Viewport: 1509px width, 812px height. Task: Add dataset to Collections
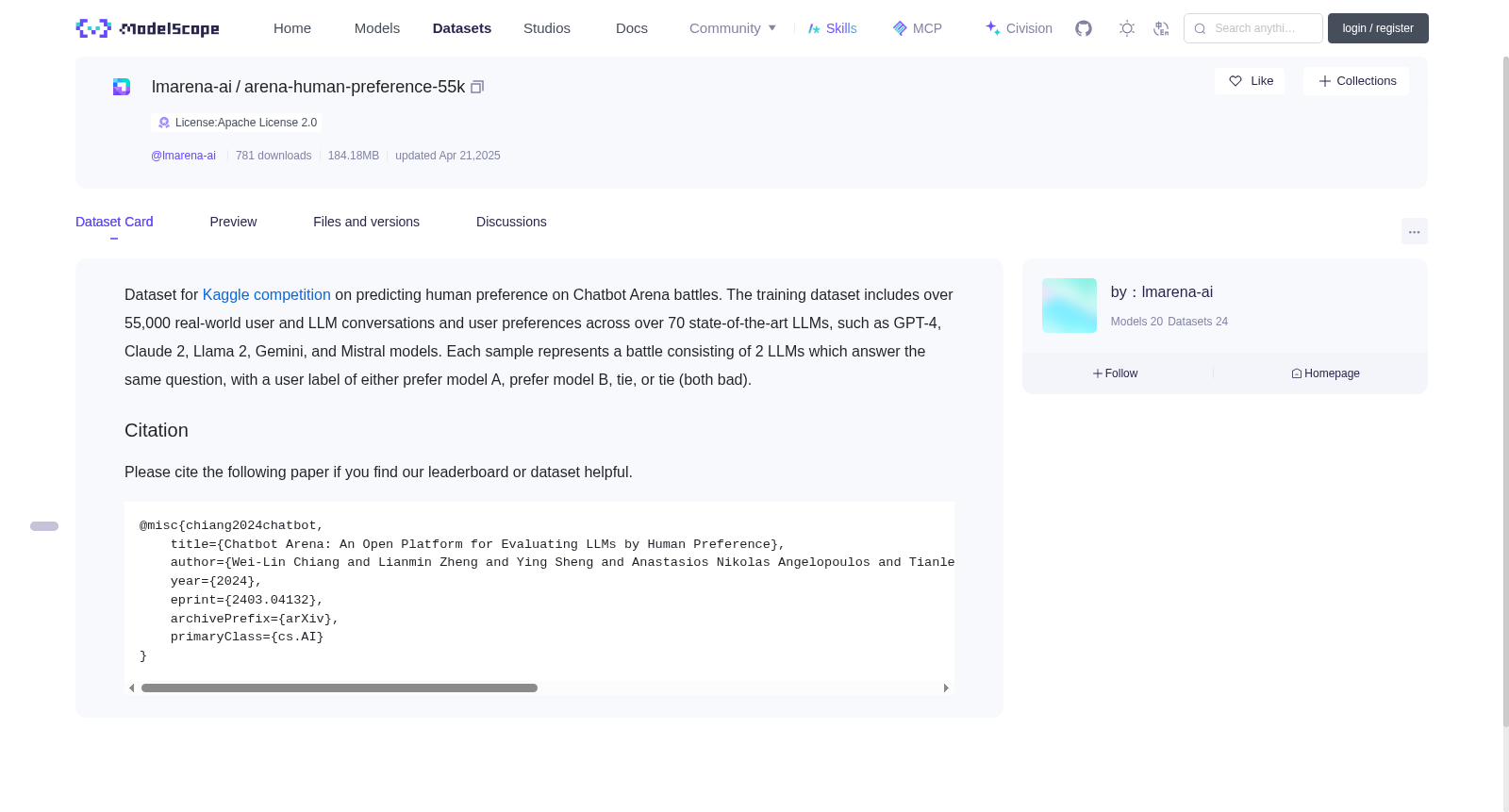(1356, 81)
